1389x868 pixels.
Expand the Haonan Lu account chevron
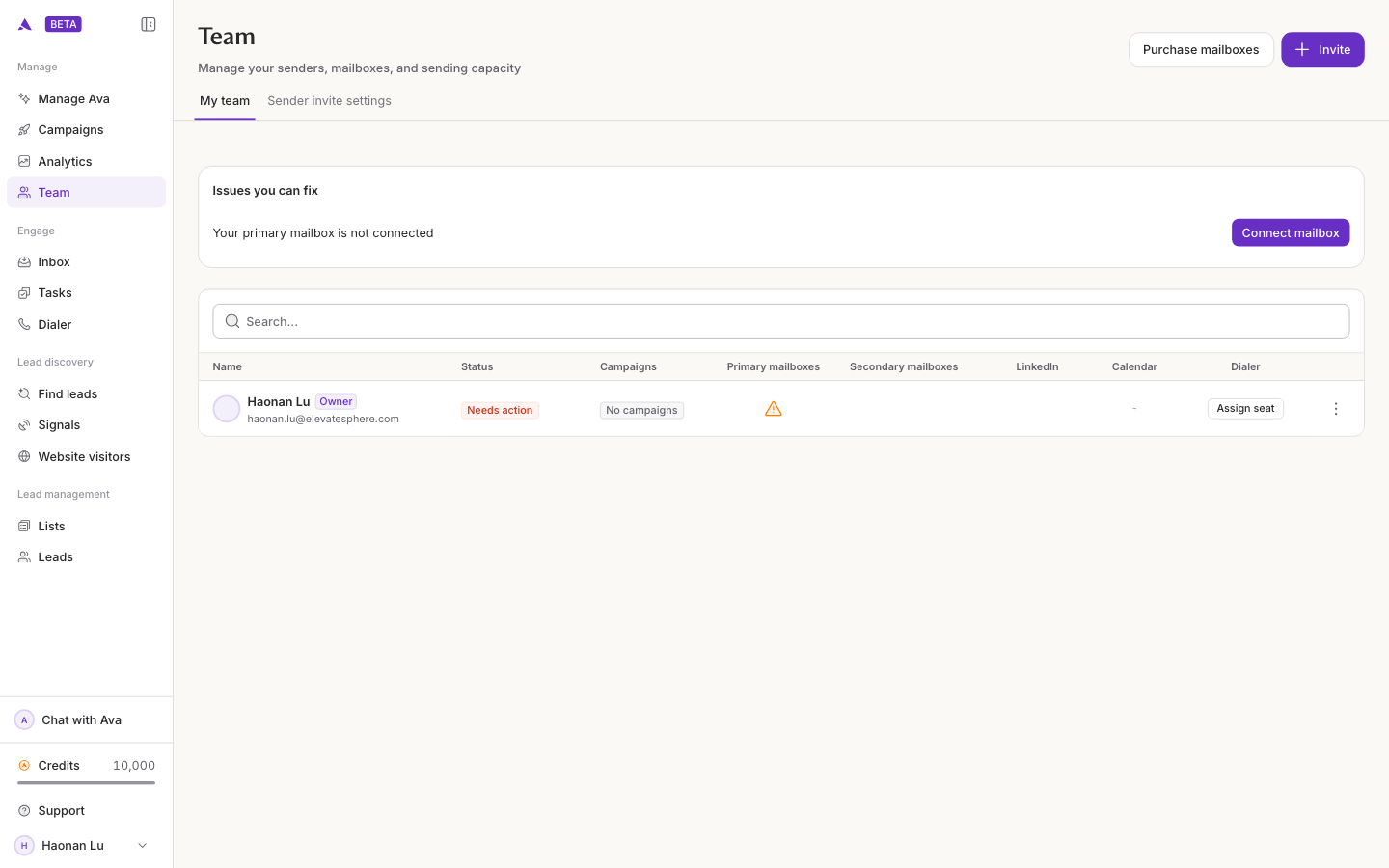[x=143, y=846]
